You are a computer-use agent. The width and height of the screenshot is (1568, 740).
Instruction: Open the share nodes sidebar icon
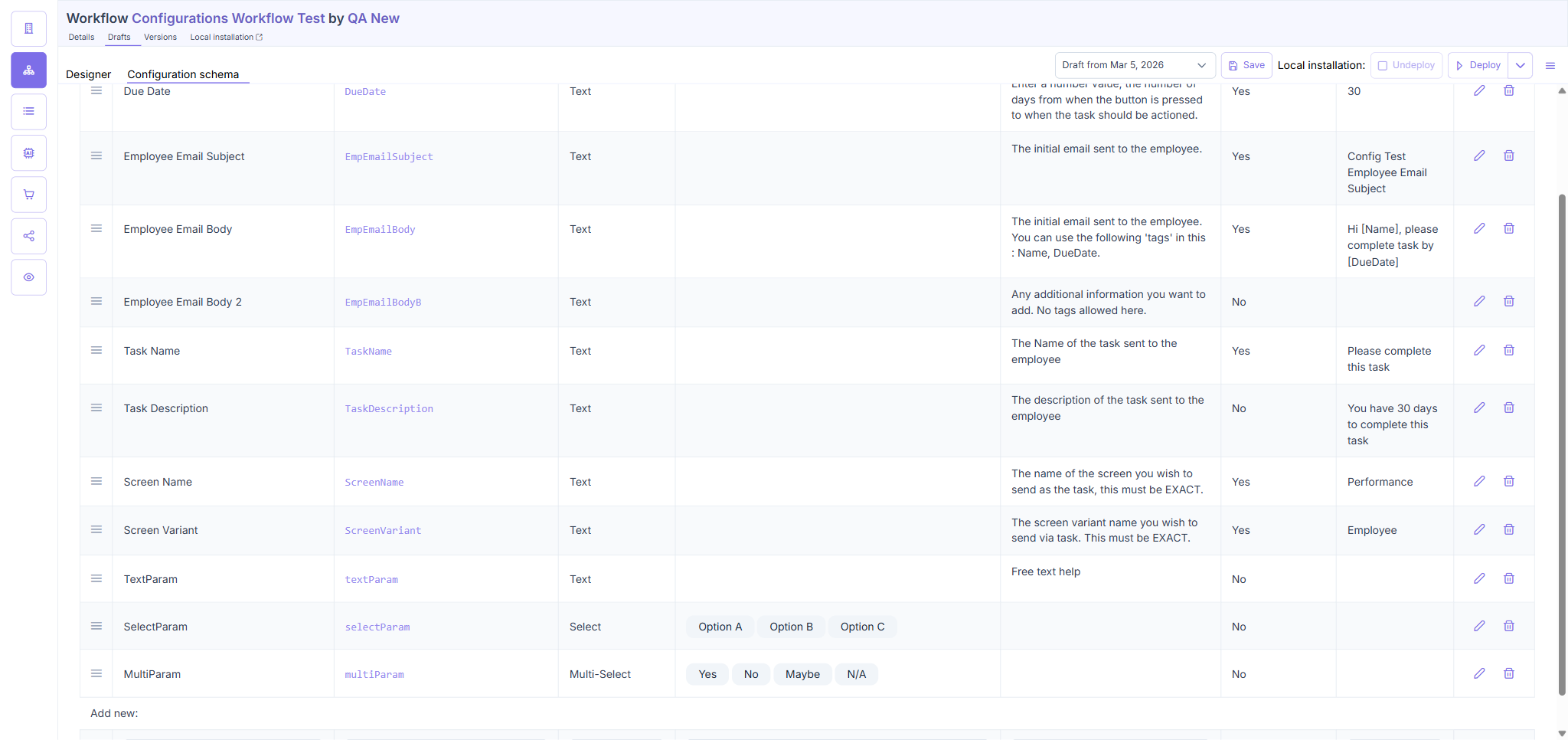pos(29,236)
